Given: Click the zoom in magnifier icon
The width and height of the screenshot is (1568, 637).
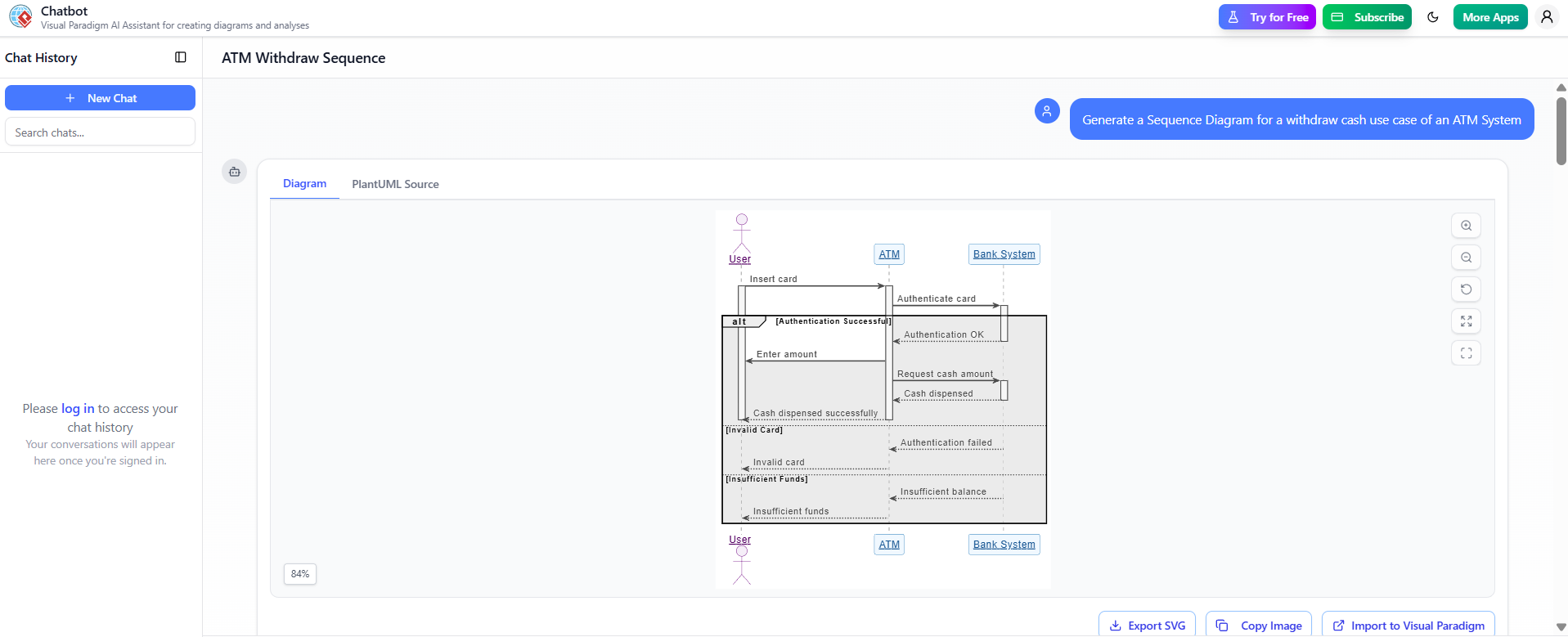Looking at the screenshot, I should (x=1466, y=226).
